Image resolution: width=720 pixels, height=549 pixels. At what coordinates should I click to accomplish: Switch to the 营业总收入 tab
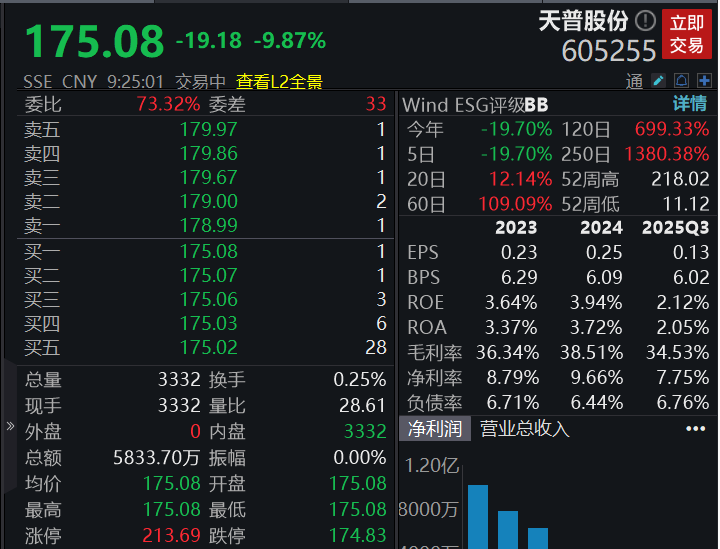(x=525, y=429)
